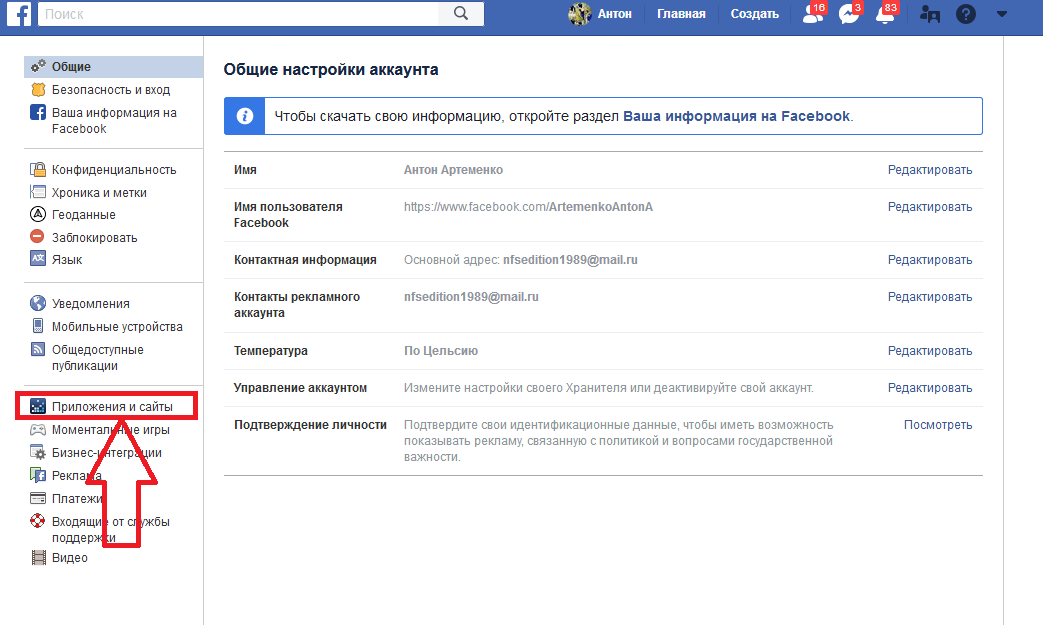
Task: Click the По Цельсию value
Action: click(x=440, y=350)
